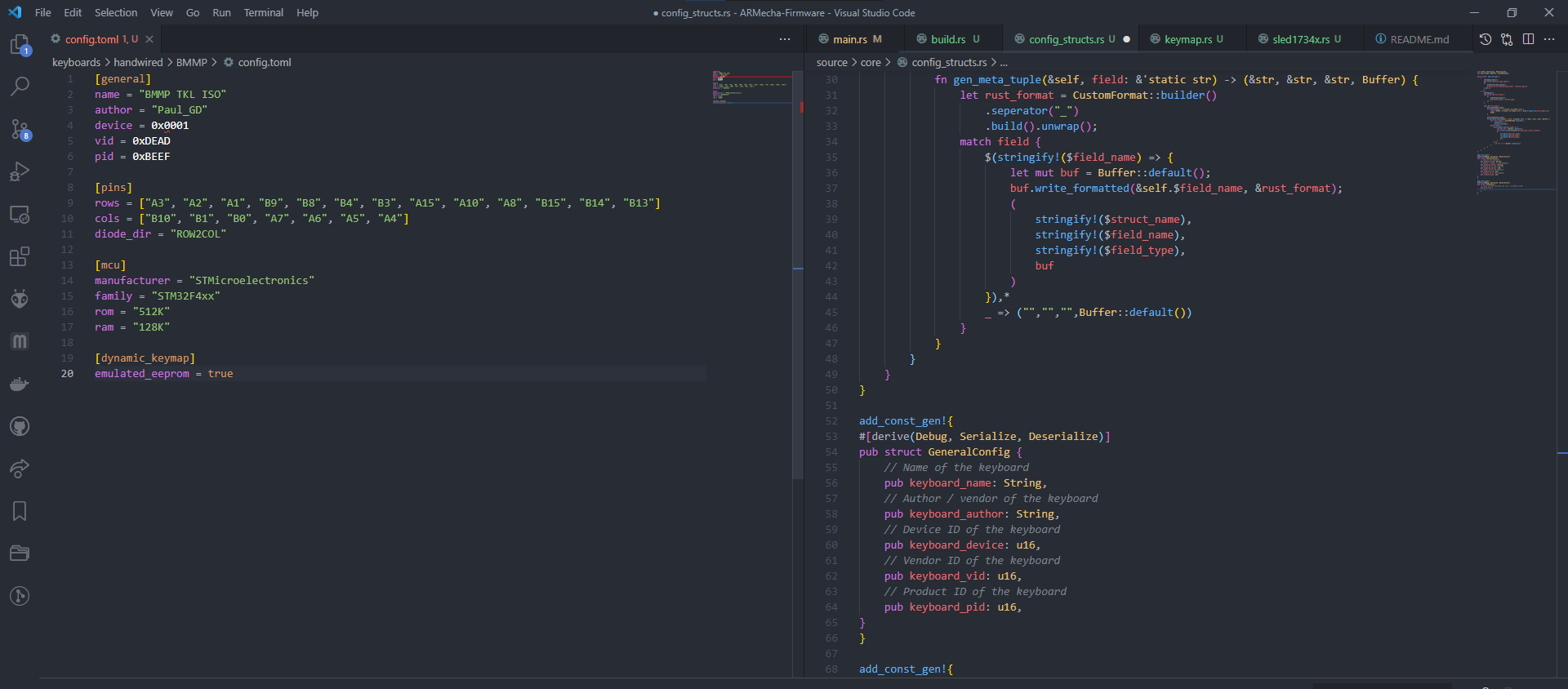The height and width of the screenshot is (689, 1568).
Task: Switch to the keymap.rs tab
Action: [1187, 39]
